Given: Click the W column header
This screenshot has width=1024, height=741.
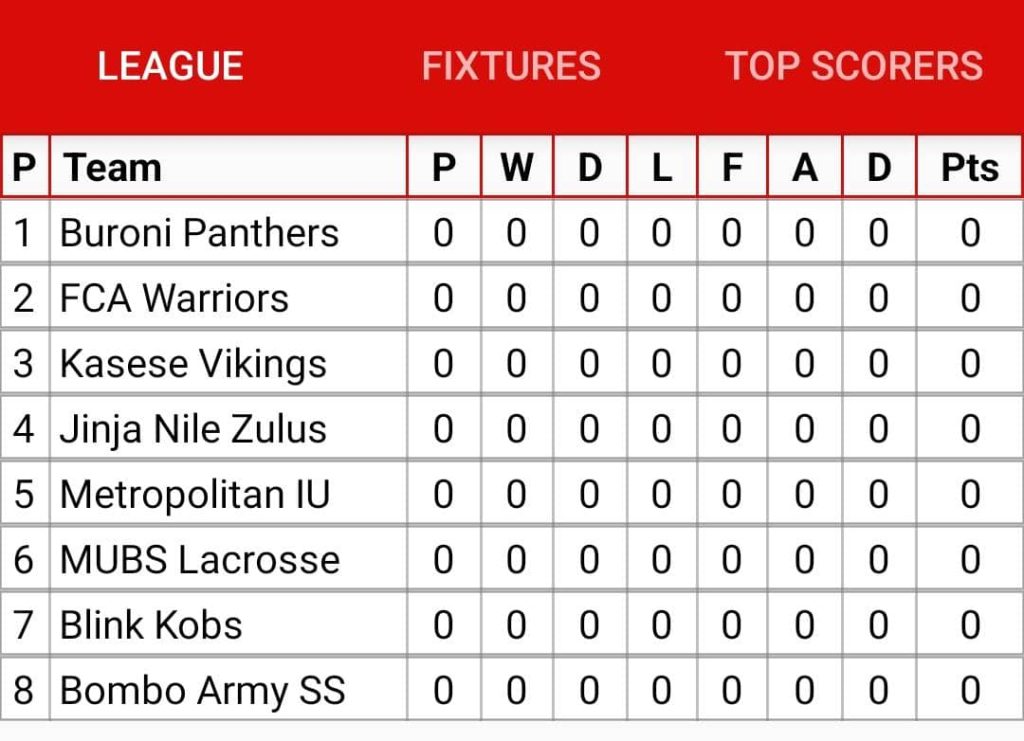Looking at the screenshot, I should pyautogui.click(x=517, y=168).
